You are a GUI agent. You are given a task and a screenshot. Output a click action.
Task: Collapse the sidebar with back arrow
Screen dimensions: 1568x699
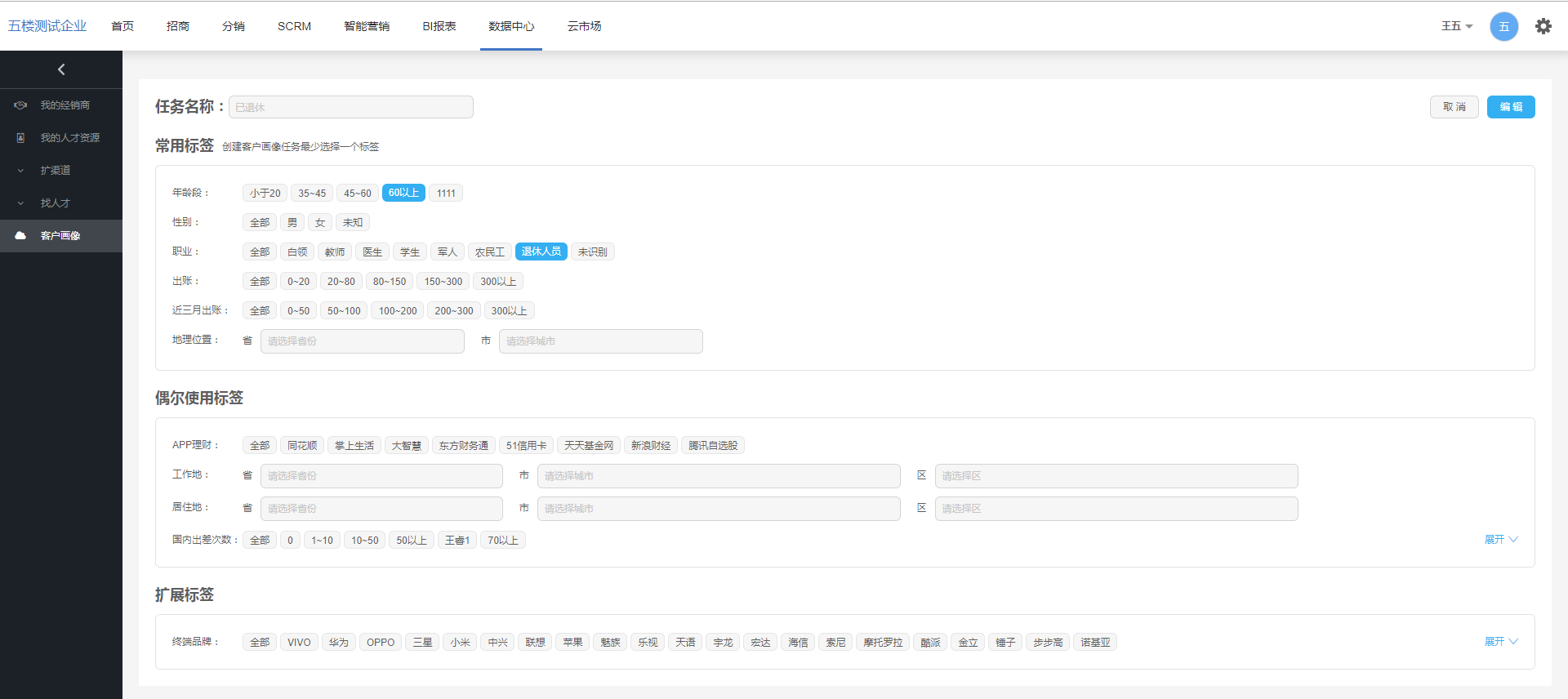pyautogui.click(x=61, y=69)
